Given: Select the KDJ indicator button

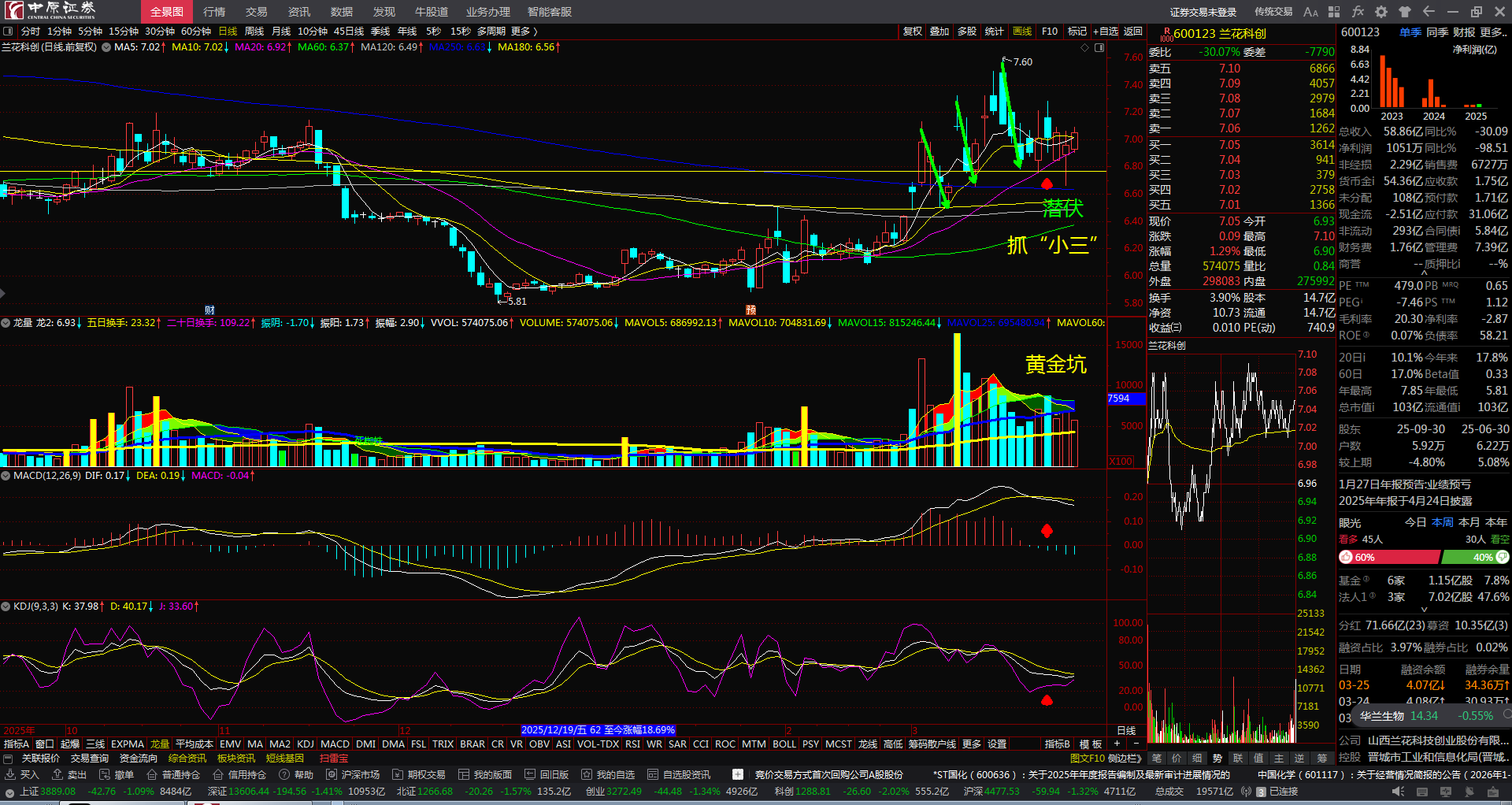Looking at the screenshot, I should click(x=306, y=744).
